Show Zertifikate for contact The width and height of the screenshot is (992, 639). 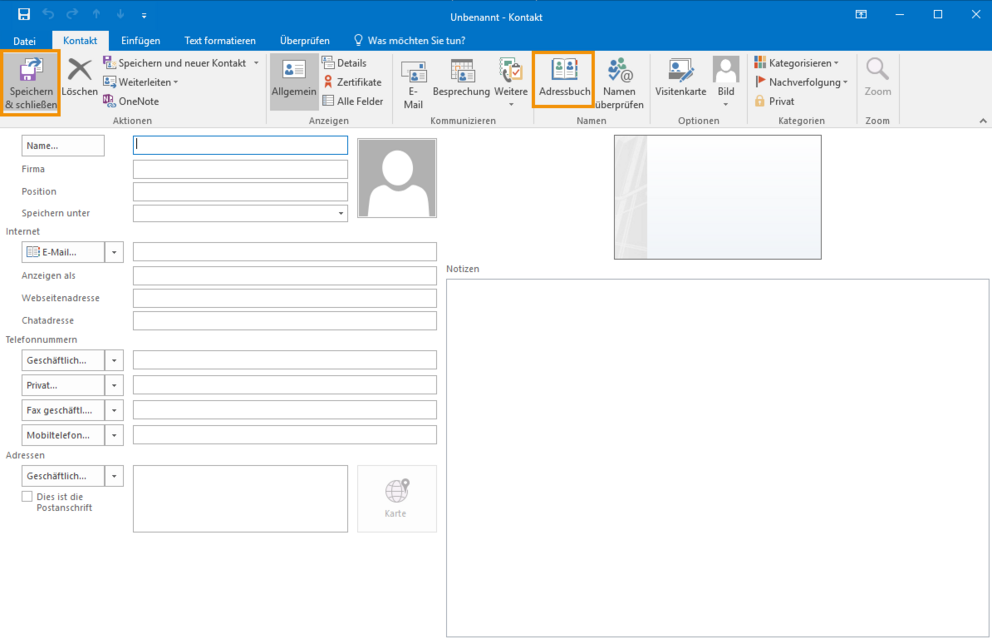coord(352,82)
